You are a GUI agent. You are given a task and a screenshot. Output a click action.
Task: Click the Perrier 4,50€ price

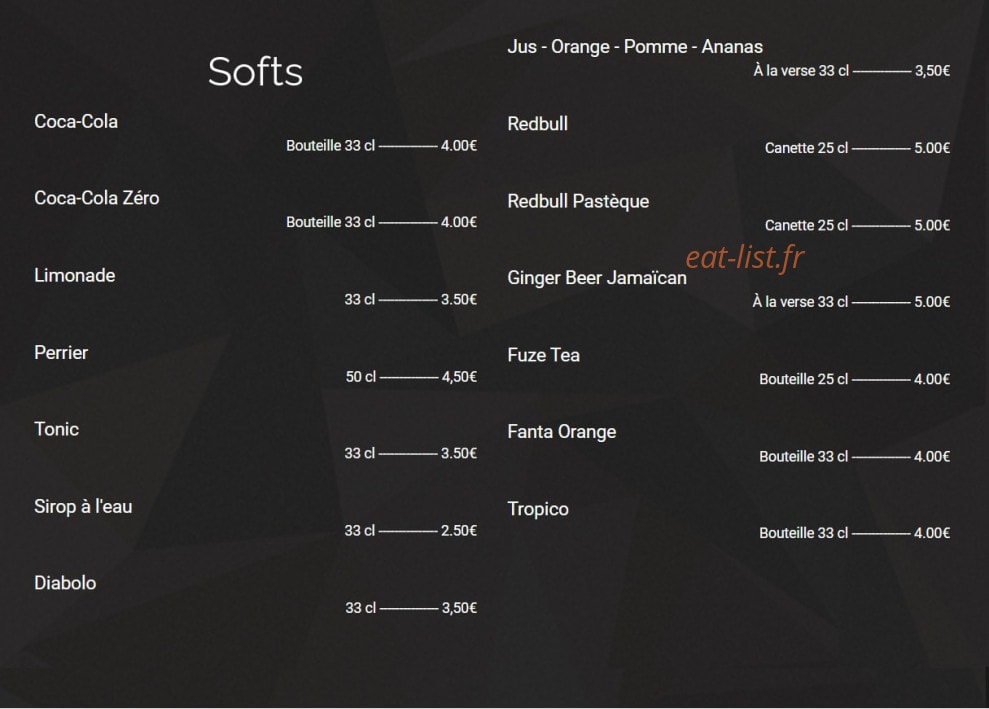pos(459,377)
